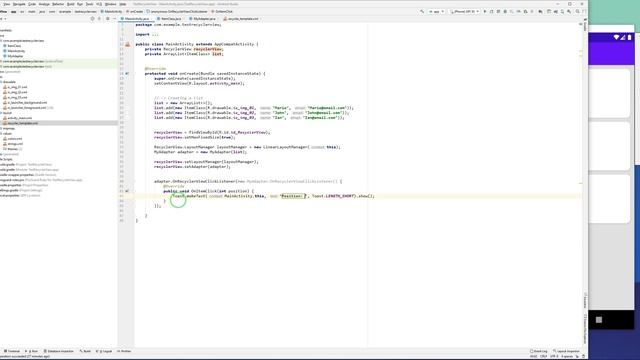Click the Project panel settings gear icon

[x=108, y=19]
